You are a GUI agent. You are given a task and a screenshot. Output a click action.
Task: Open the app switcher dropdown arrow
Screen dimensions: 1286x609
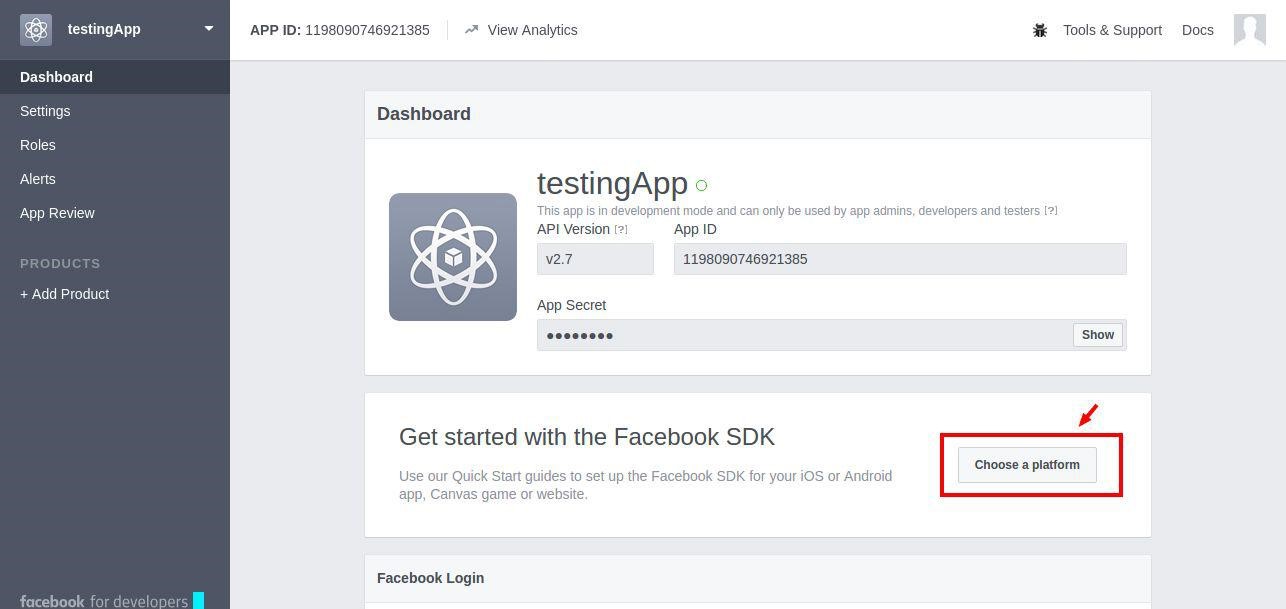209,29
